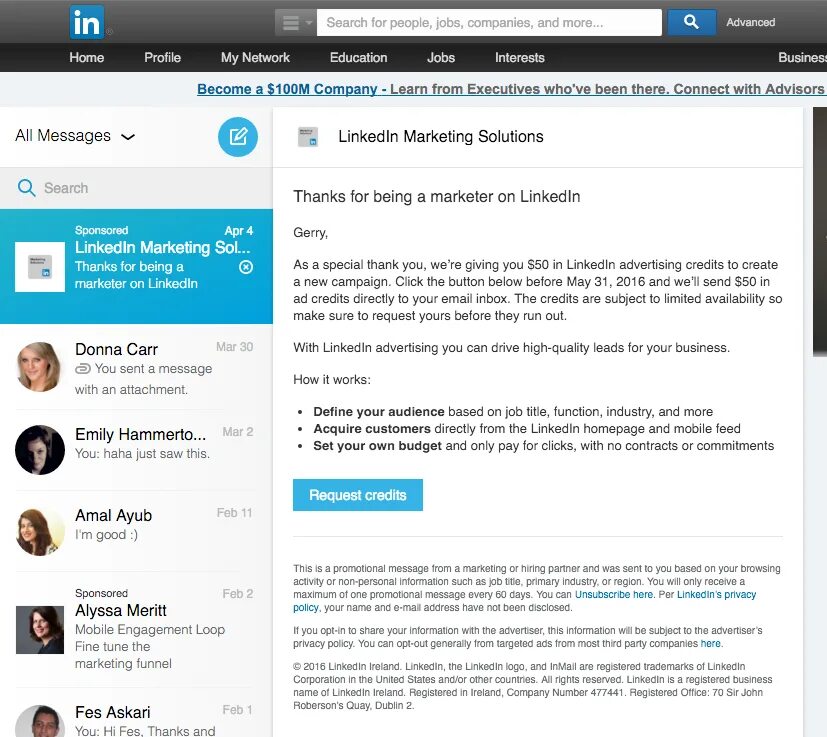Image resolution: width=827 pixels, height=737 pixels.
Task: Click the "I'm good :)" message preview
Action: (x=107, y=535)
